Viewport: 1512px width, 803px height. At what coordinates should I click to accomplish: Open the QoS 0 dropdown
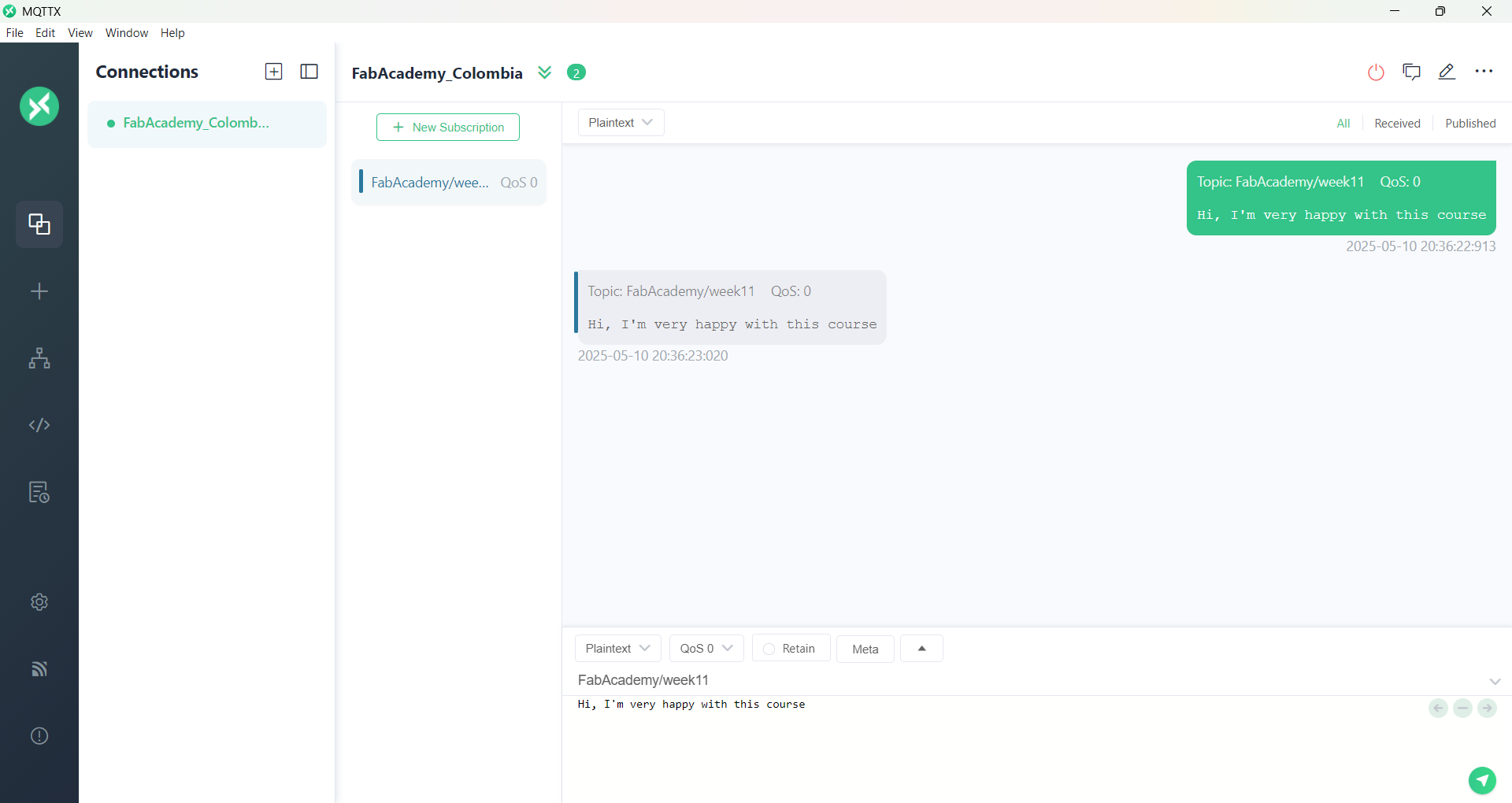tap(706, 649)
